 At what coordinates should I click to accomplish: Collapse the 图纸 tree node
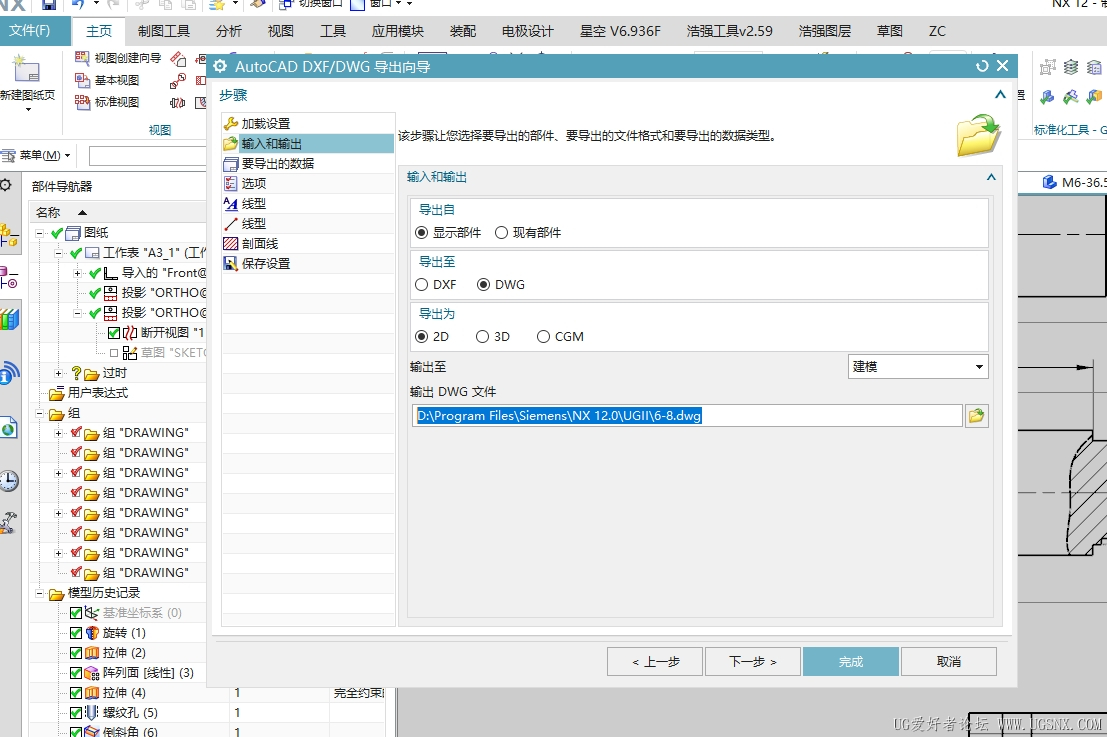click(x=40, y=233)
